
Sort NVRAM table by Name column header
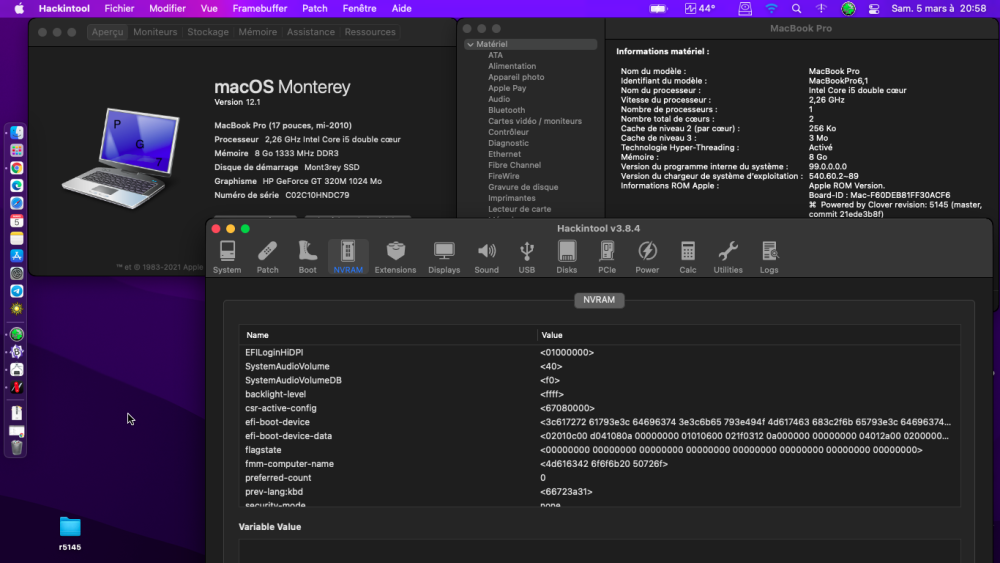pos(388,335)
